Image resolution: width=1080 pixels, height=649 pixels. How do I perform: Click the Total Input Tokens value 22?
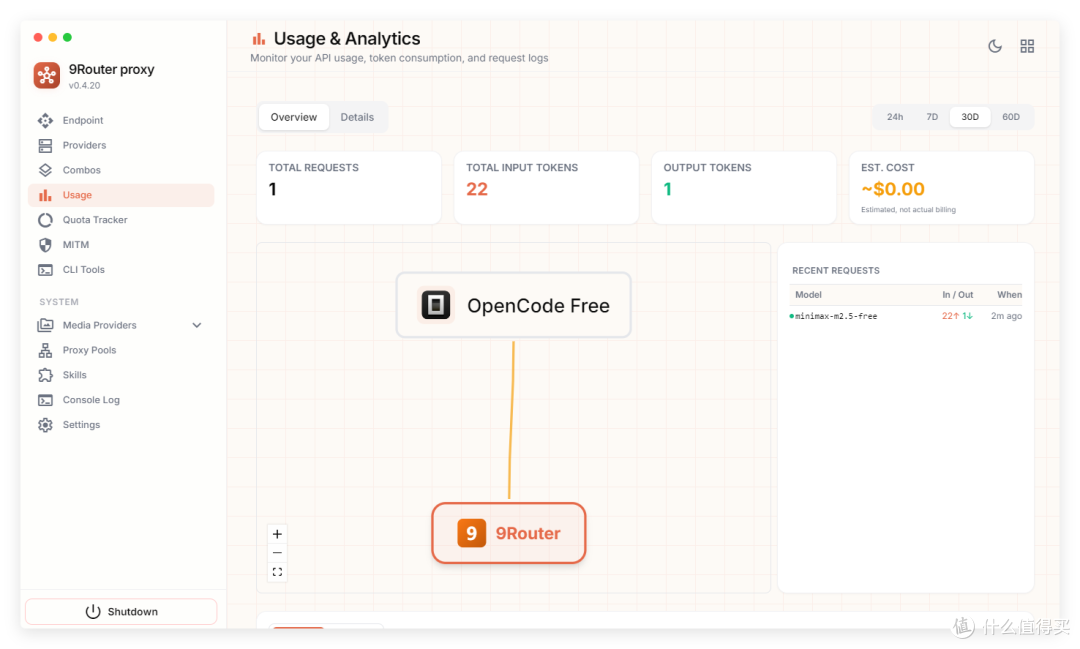click(x=477, y=189)
